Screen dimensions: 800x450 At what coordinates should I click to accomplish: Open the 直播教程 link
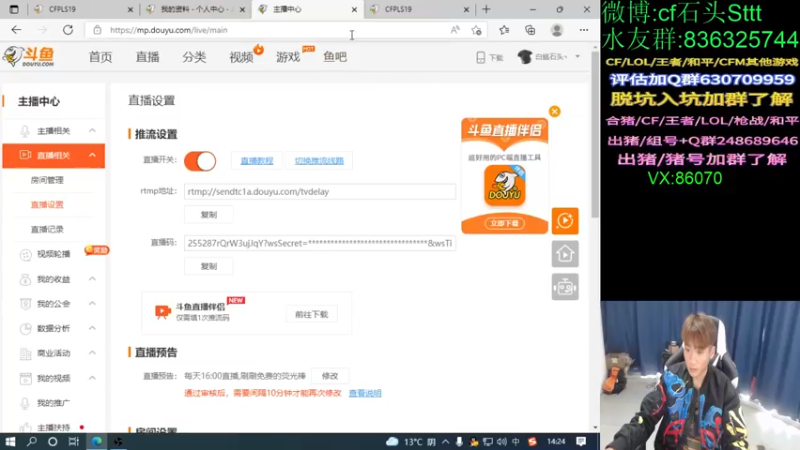pyautogui.click(x=257, y=161)
